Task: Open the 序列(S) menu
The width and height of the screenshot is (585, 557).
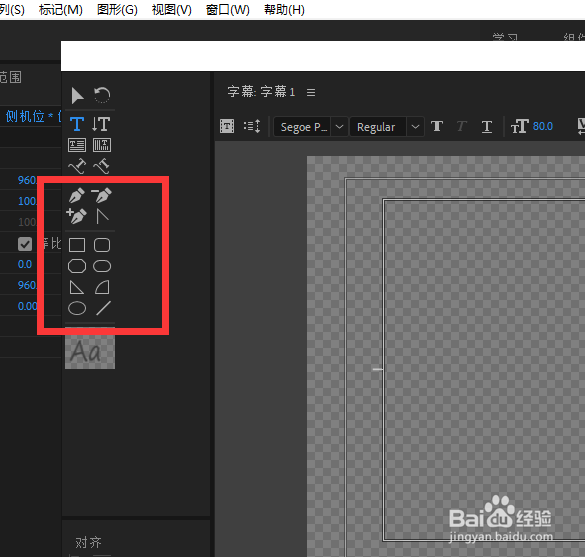Action: point(12,9)
